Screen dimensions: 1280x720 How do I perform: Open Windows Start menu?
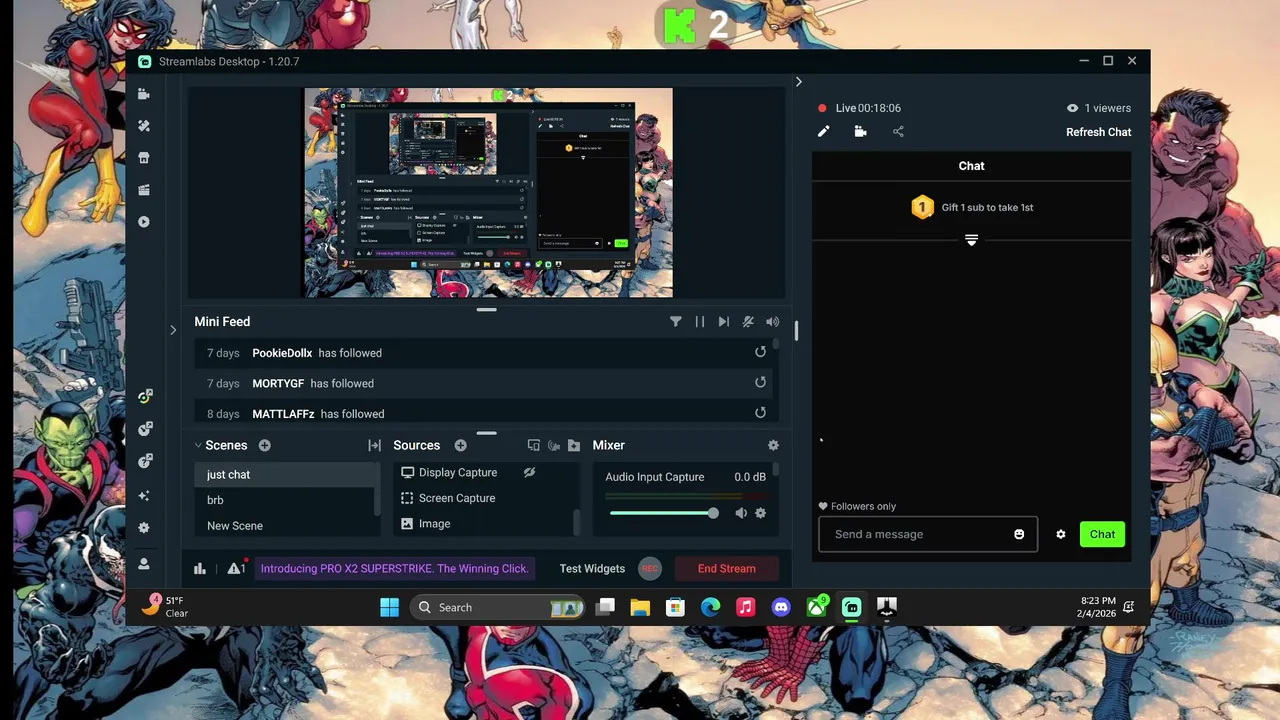pyautogui.click(x=389, y=607)
